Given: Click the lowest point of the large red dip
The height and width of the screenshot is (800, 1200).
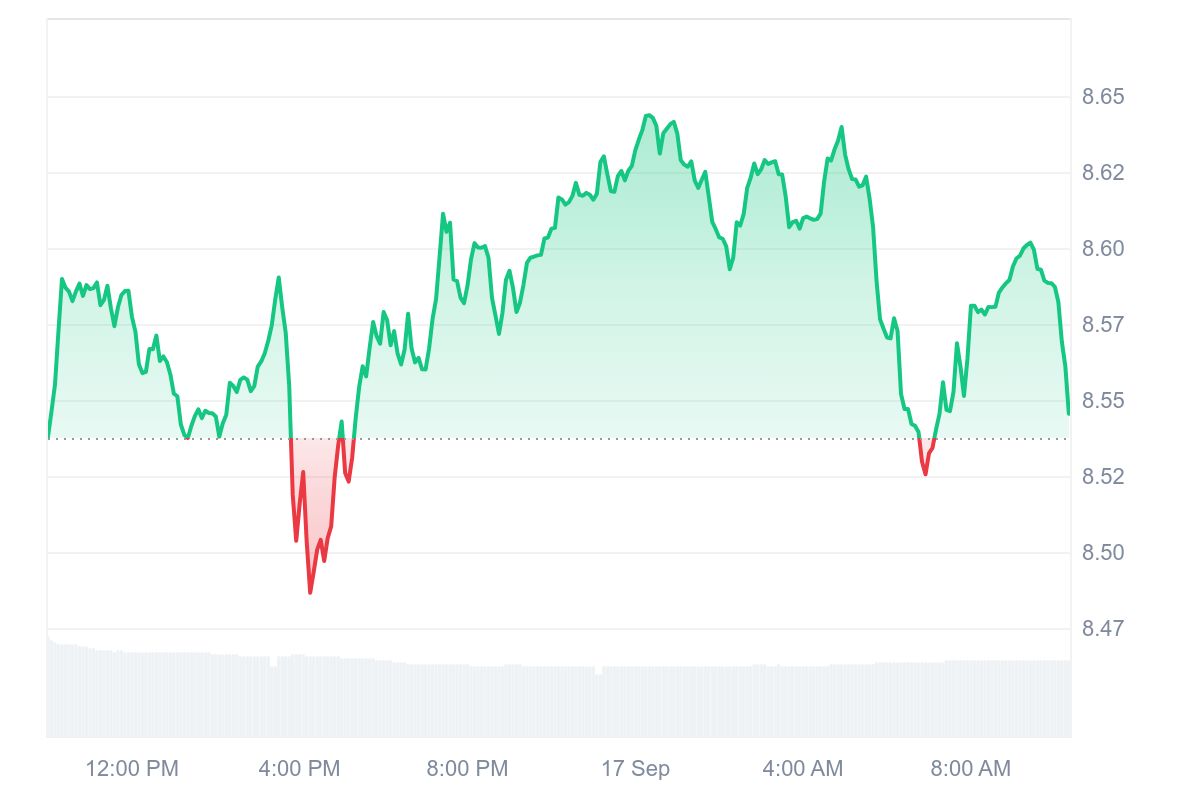Looking at the screenshot, I should tap(310, 592).
